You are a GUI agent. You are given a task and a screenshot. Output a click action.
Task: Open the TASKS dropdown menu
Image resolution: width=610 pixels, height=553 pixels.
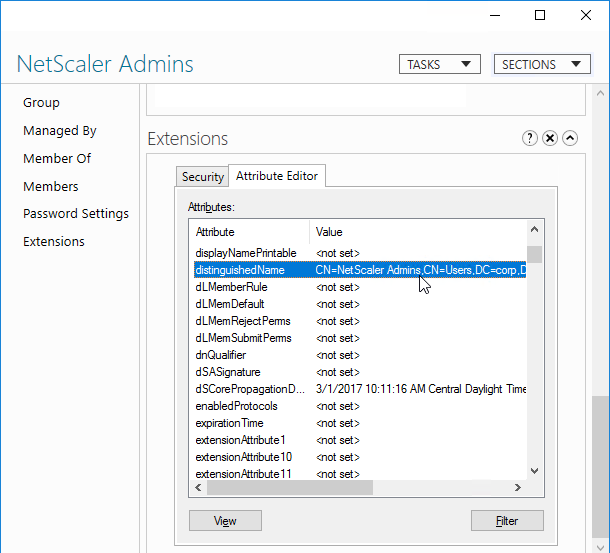440,64
